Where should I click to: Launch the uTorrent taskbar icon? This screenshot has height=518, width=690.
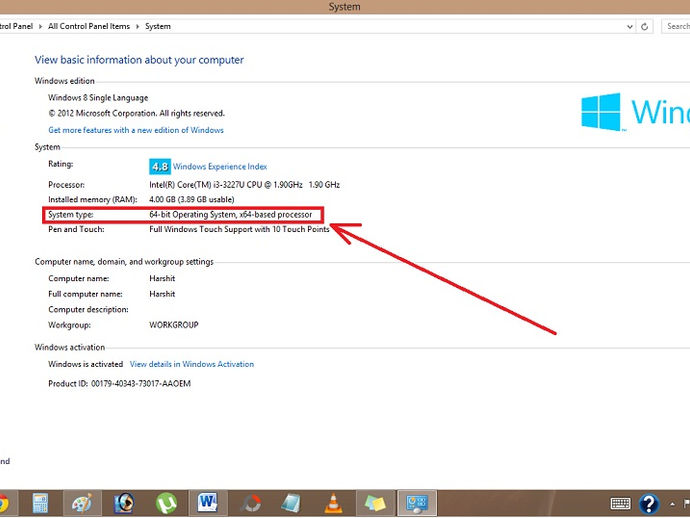[166, 503]
